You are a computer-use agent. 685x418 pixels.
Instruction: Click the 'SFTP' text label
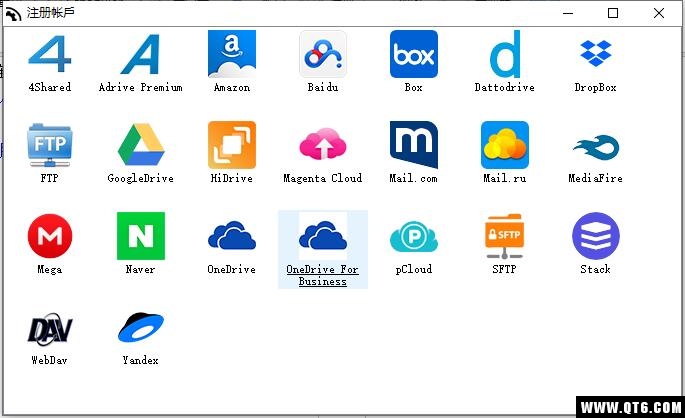(x=504, y=269)
